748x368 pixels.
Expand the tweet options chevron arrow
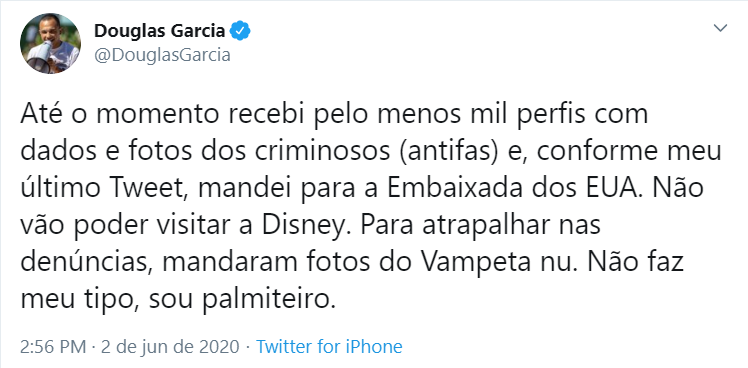720,28
